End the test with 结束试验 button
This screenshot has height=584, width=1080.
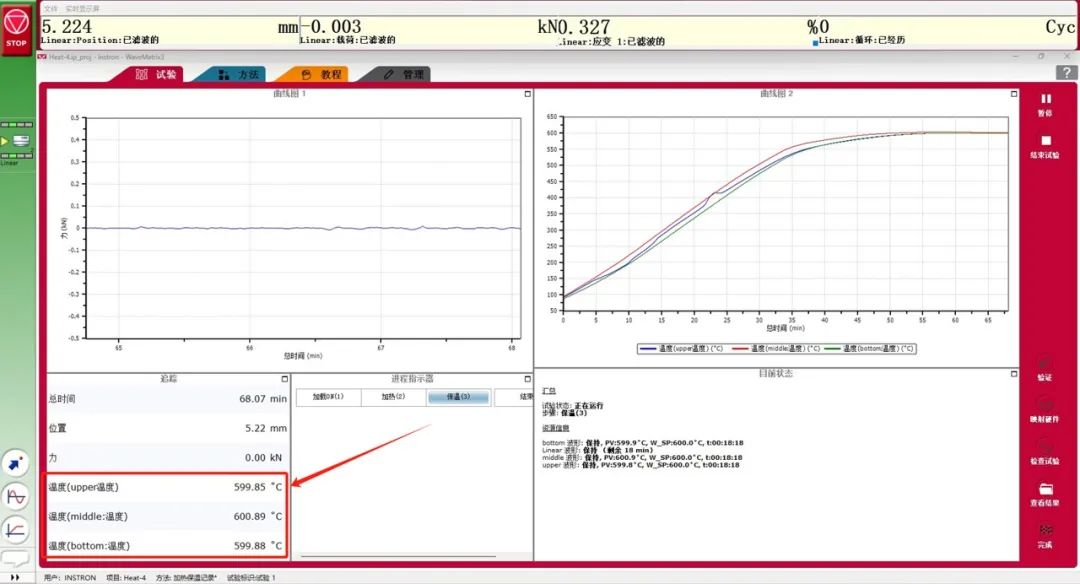click(x=1046, y=147)
